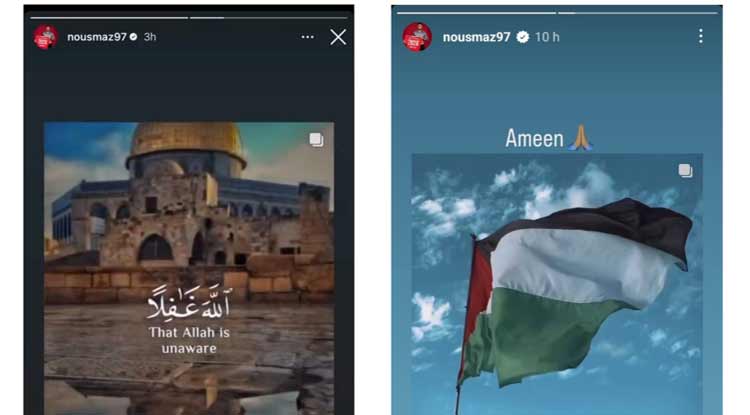The image size is (750, 415).
Task: Jump to first progress segment of right story
Action: coord(476,13)
